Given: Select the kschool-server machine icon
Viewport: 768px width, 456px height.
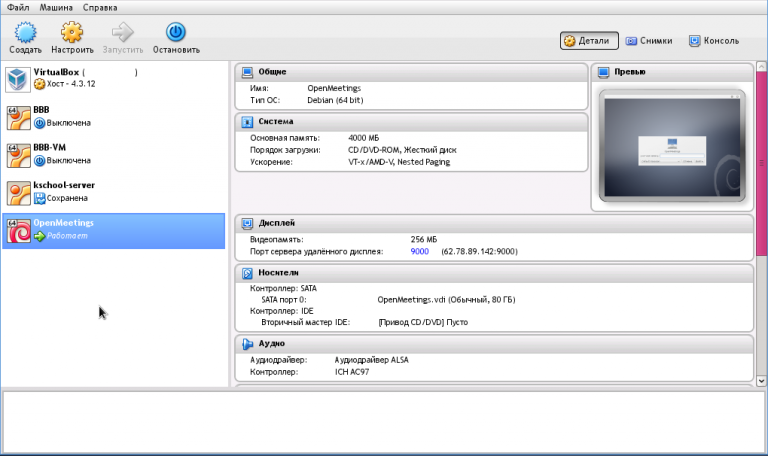Looking at the screenshot, I should point(19,193).
